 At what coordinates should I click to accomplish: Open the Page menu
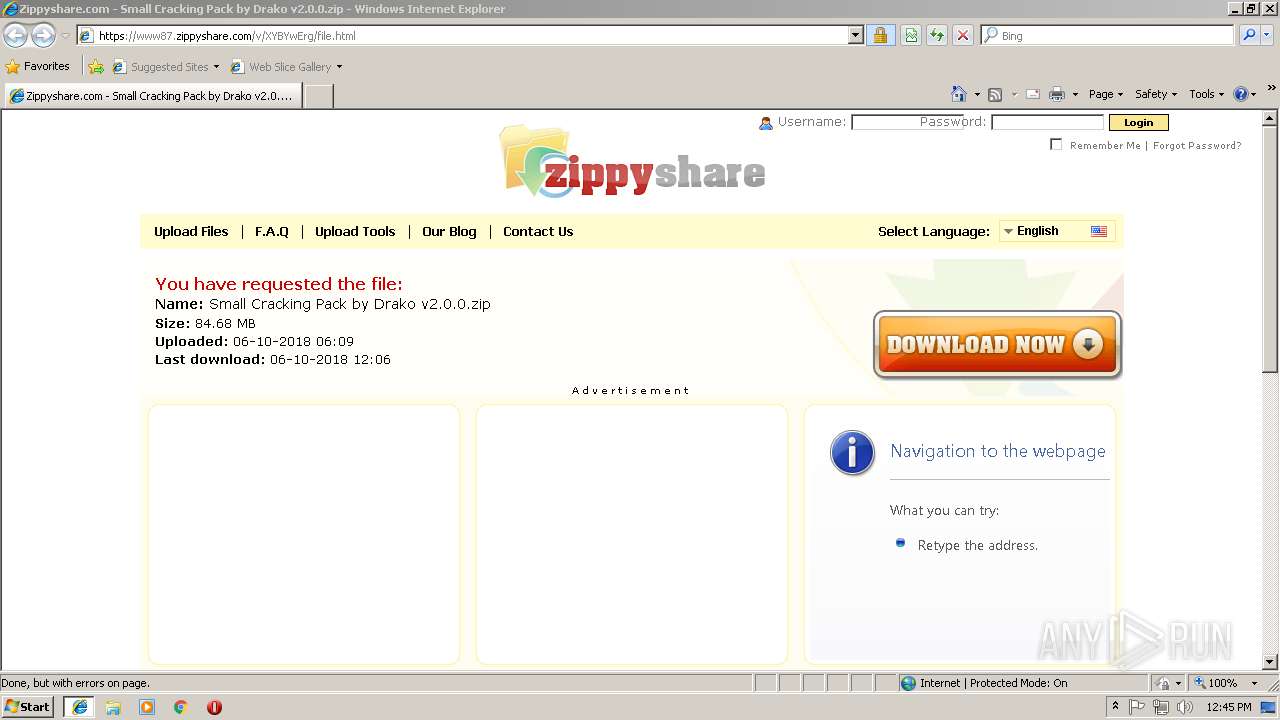[1106, 94]
